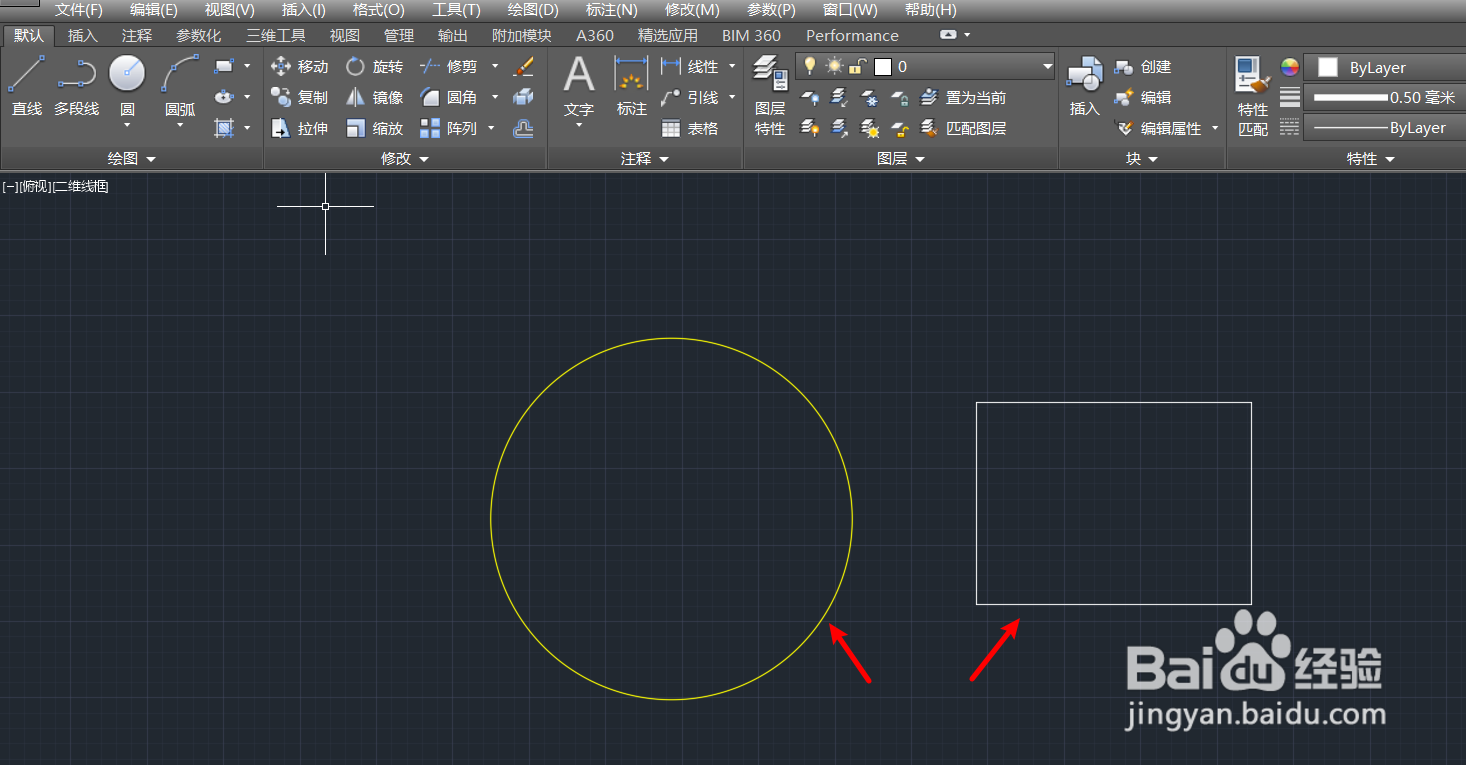Image resolution: width=1466 pixels, height=765 pixels.
Task: Select the 拉伸 stretch tool
Action: click(x=299, y=129)
